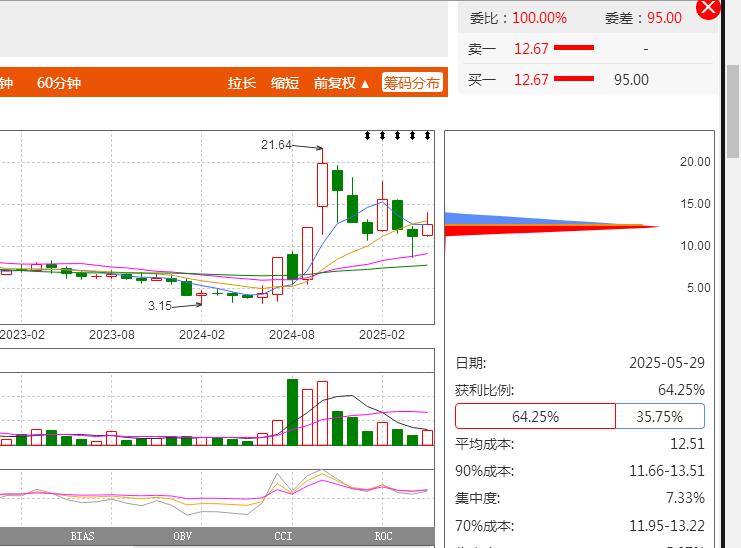This screenshot has height=548, width=741.
Task: Click the 3.15 low price label
Action: point(160,306)
